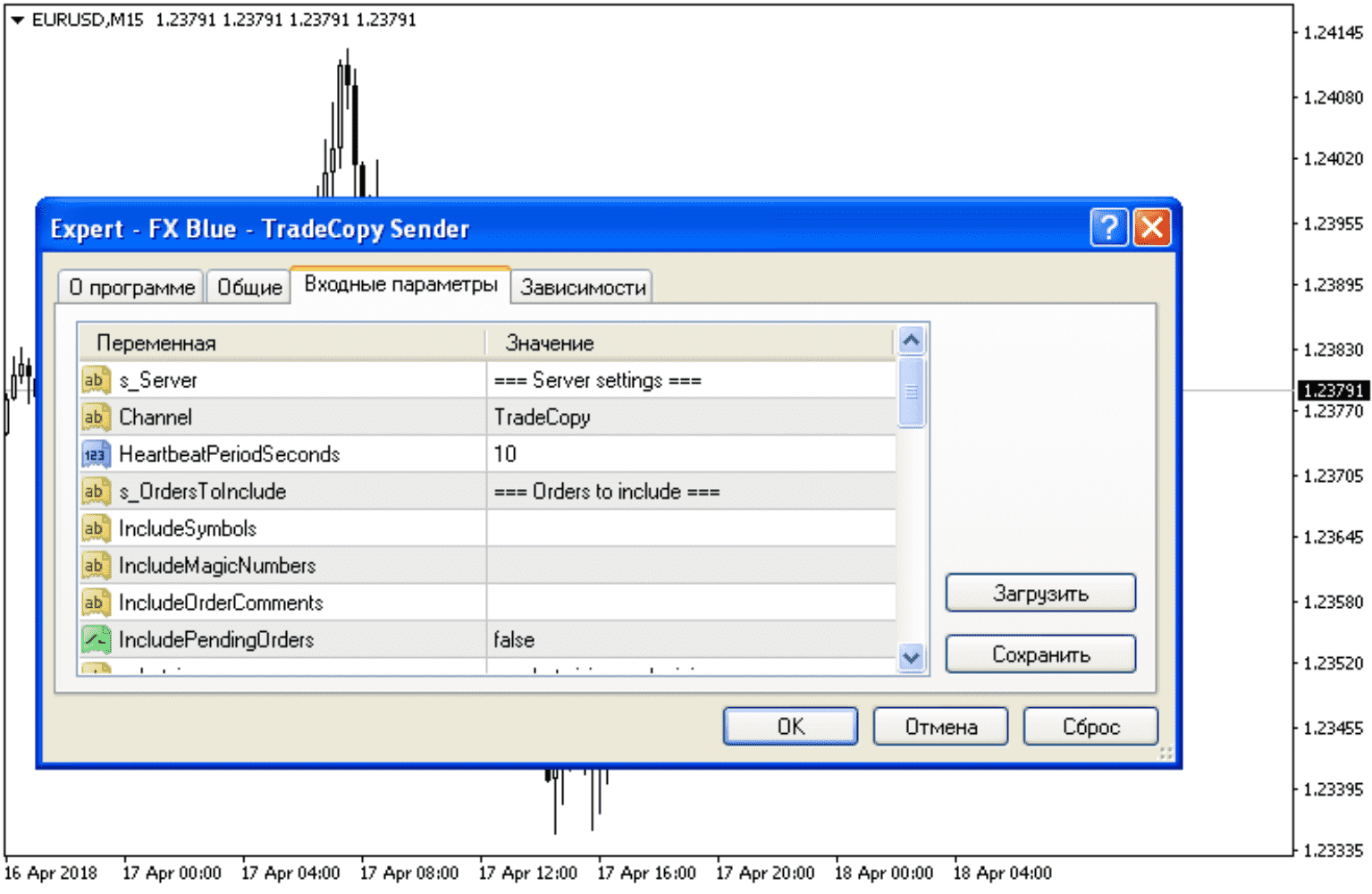Viewport: 1372px width, 894px height.
Task: Select the s_OrdersToInclude variable name
Action: point(203,491)
